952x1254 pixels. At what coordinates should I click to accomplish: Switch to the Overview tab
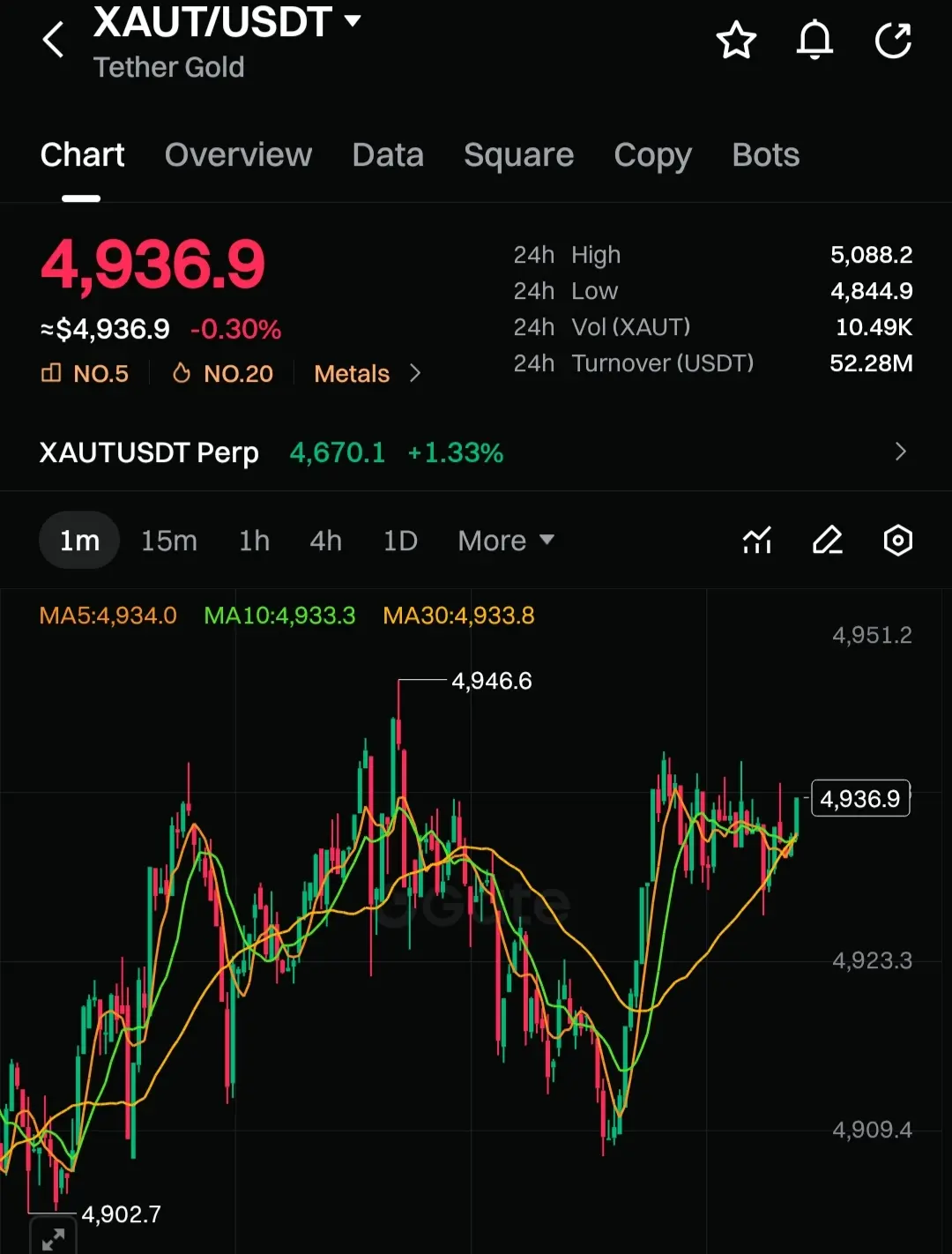click(x=238, y=155)
